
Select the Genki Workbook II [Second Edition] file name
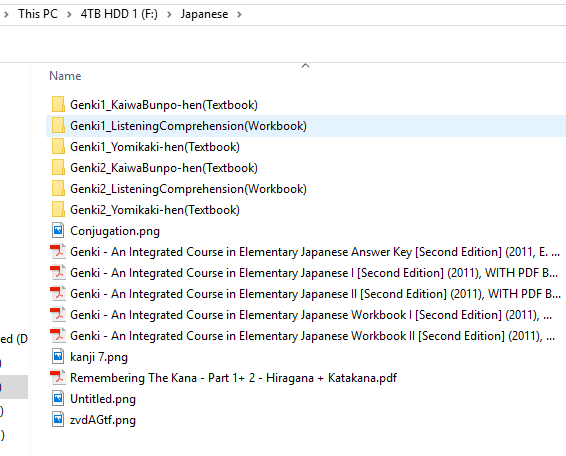coord(312,335)
